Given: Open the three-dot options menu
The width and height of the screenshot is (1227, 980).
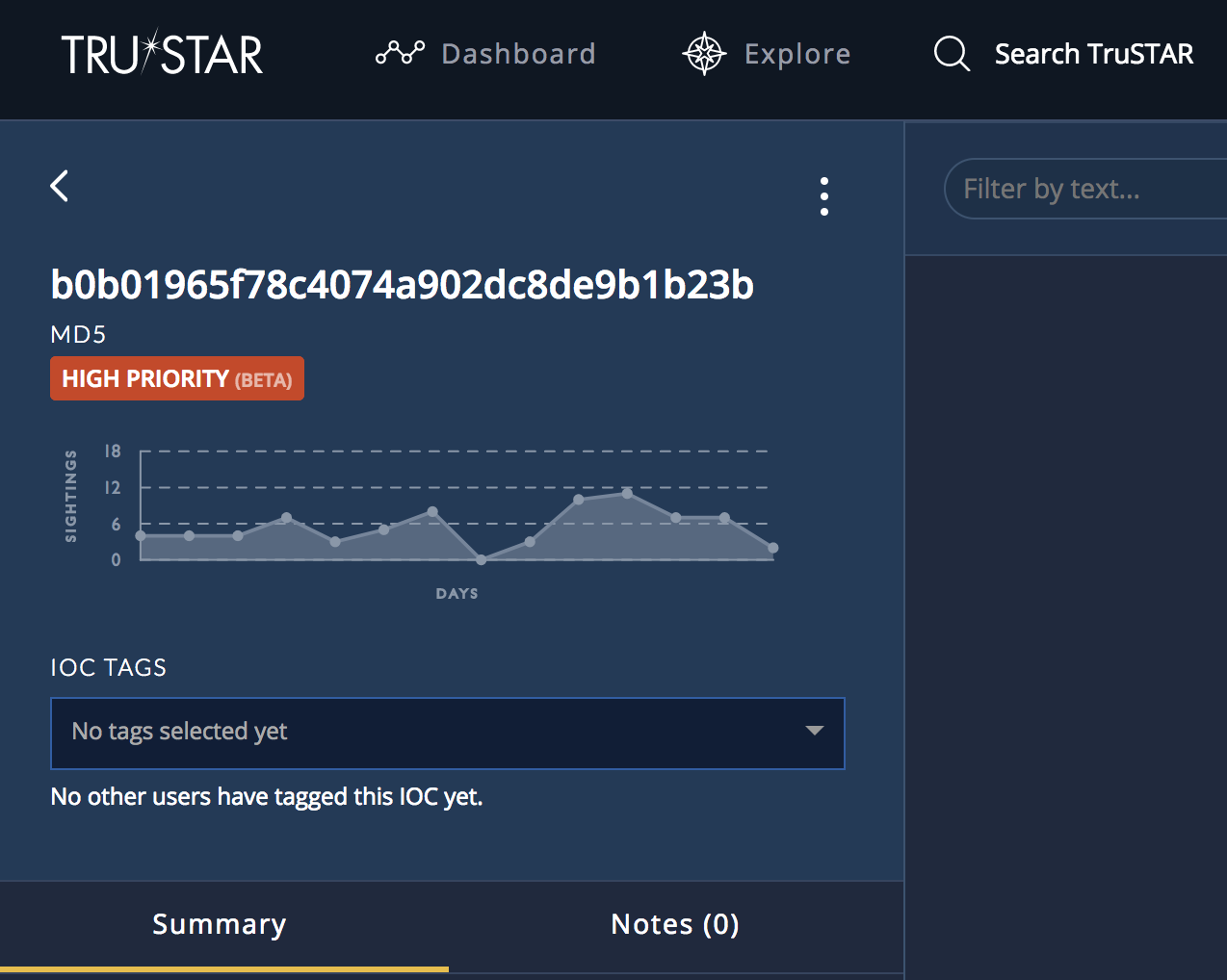Looking at the screenshot, I should coord(824,196).
